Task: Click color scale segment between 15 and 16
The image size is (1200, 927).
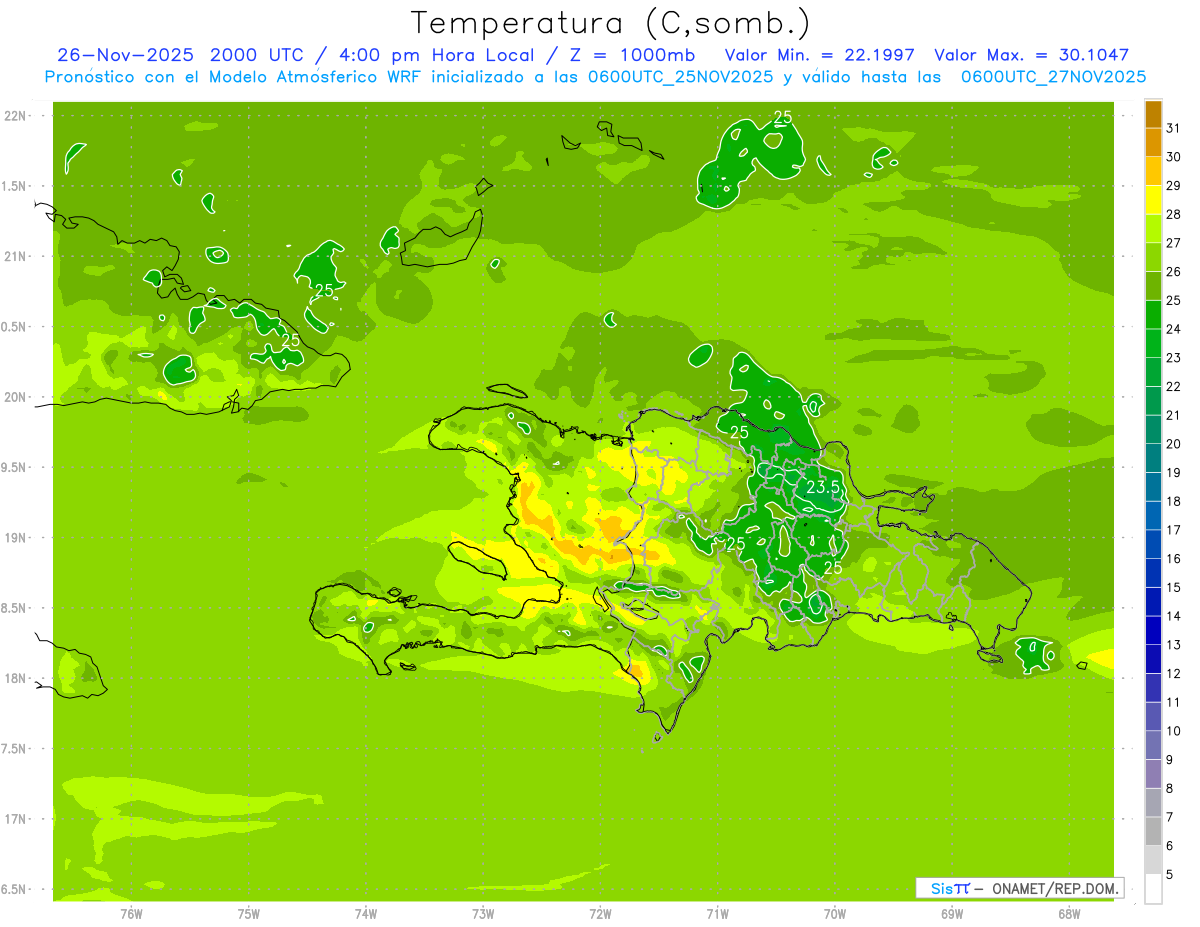Action: pos(1153,574)
